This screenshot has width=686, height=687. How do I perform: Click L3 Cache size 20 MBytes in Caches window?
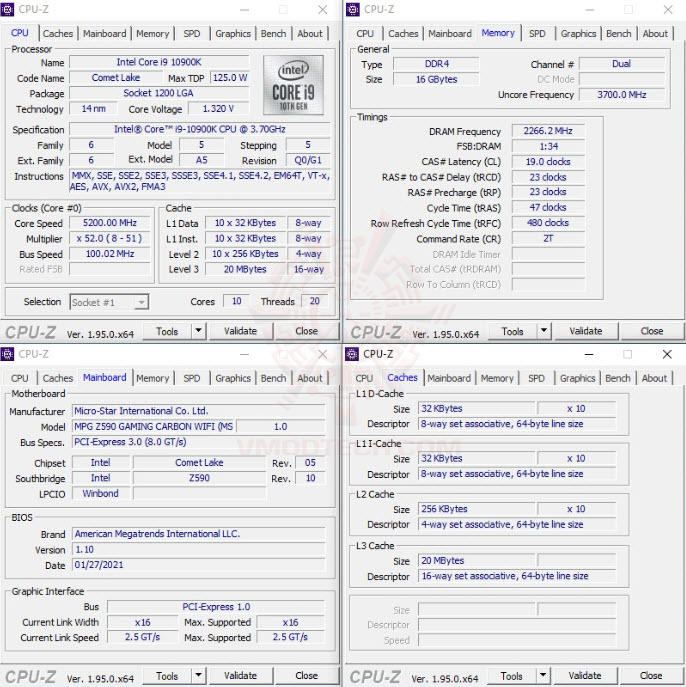pos(477,561)
